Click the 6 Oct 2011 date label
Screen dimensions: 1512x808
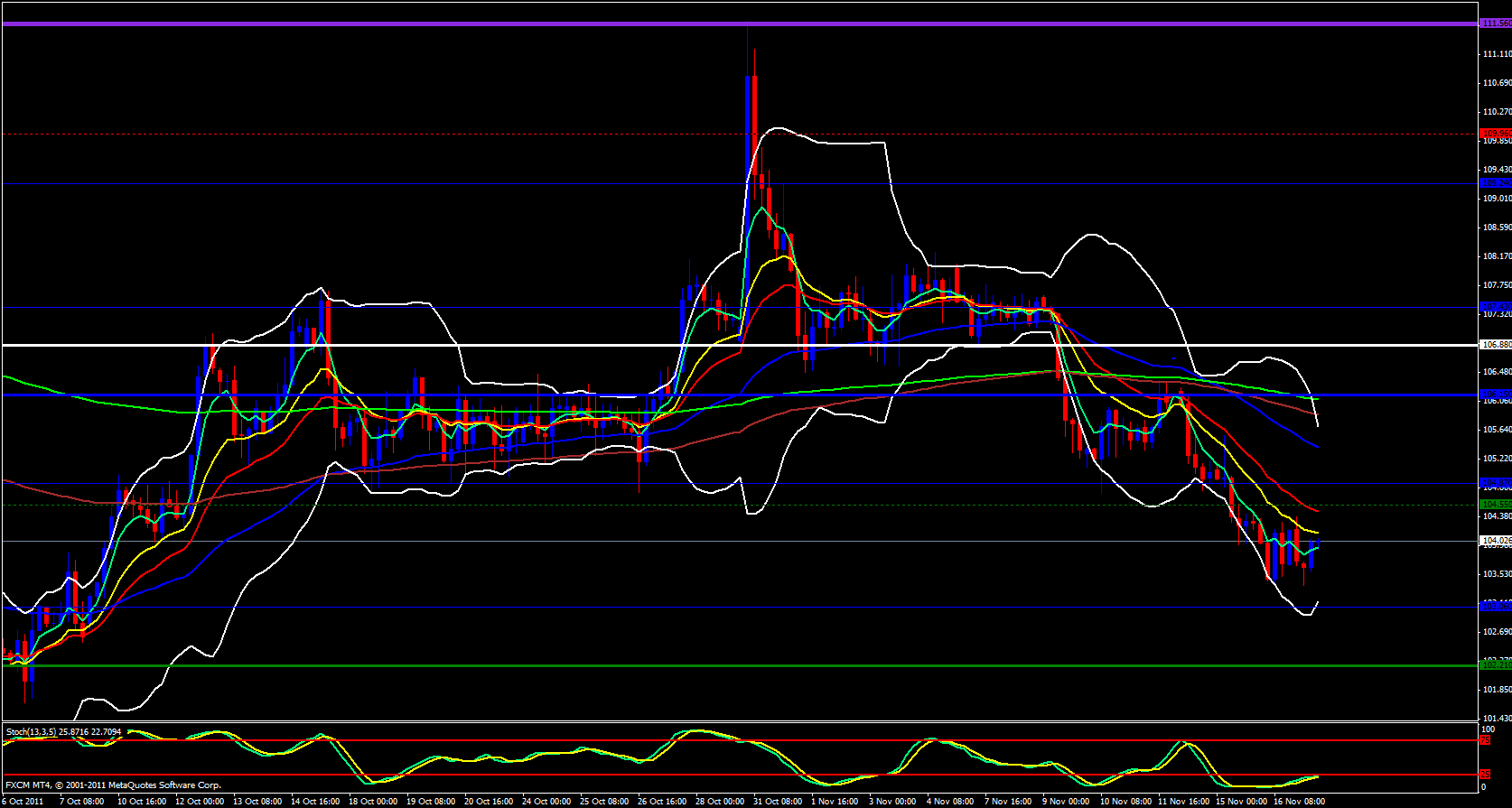point(22,801)
